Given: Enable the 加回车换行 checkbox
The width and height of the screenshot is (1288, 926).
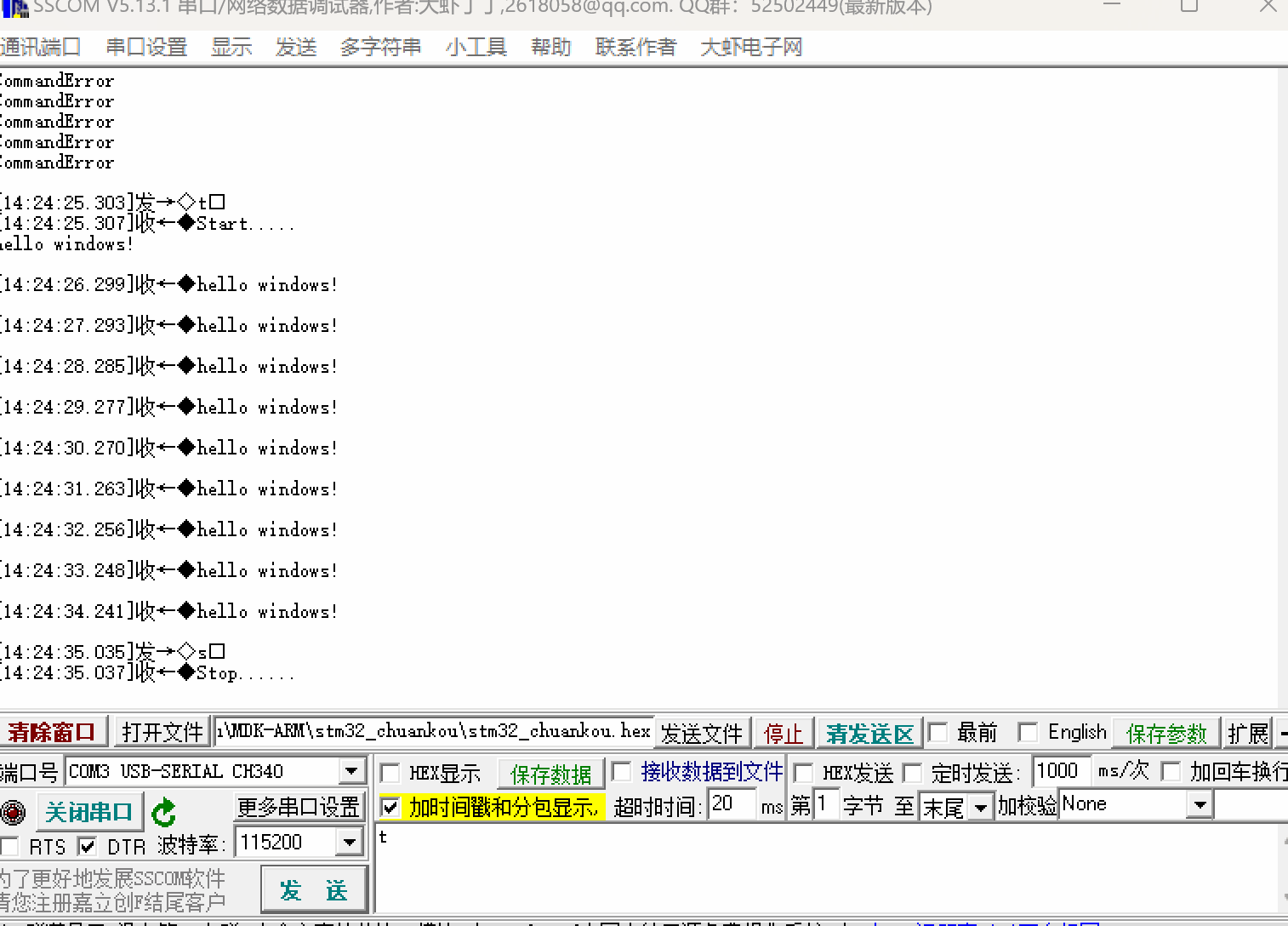Looking at the screenshot, I should (x=1171, y=771).
